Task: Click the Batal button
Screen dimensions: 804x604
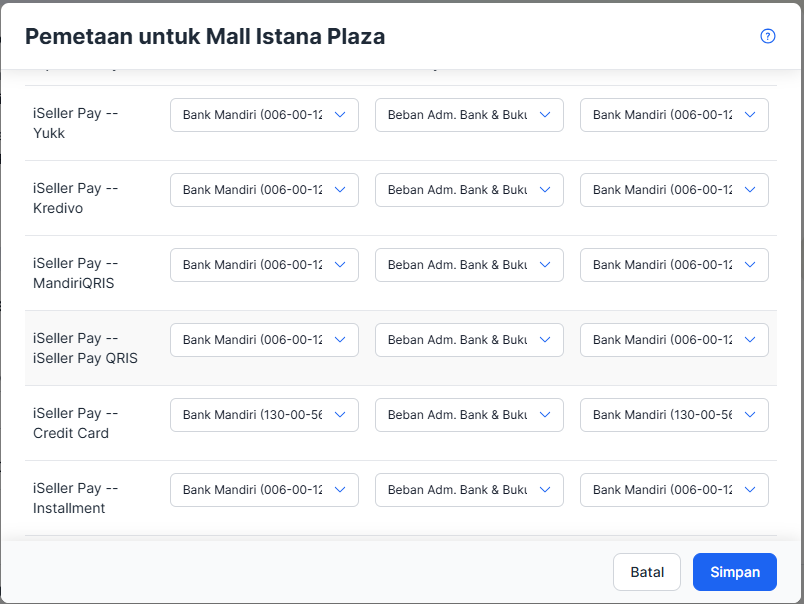Action: (647, 572)
